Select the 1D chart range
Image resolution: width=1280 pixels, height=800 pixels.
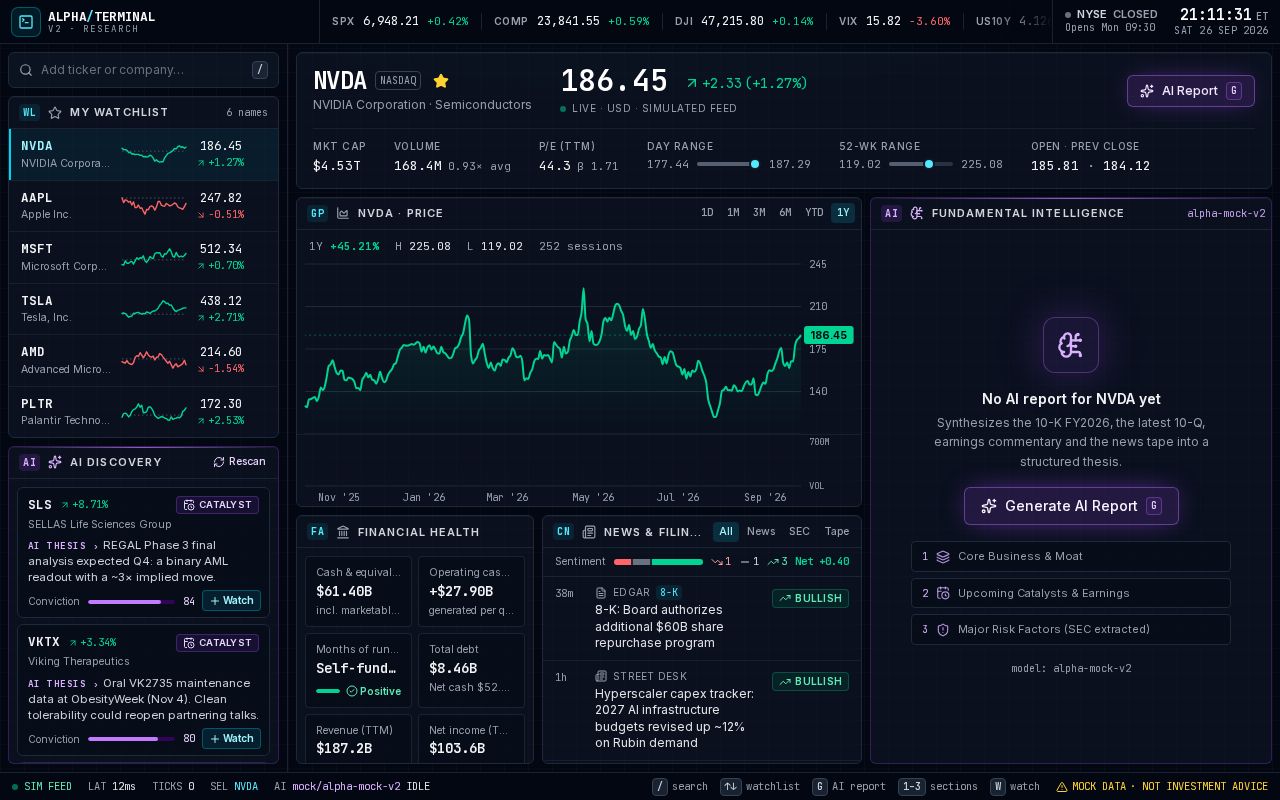707,213
